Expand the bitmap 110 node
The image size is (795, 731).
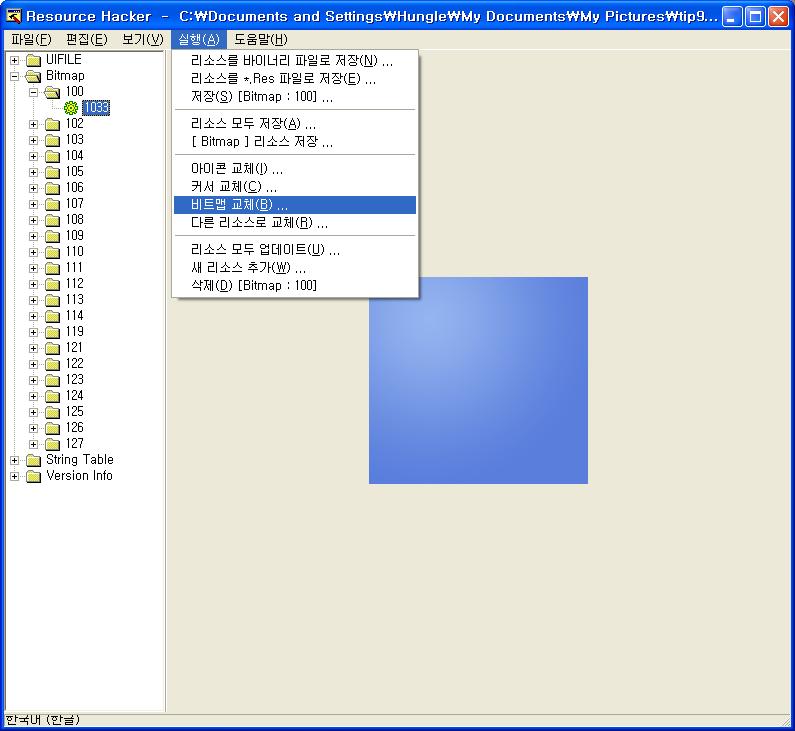33,252
